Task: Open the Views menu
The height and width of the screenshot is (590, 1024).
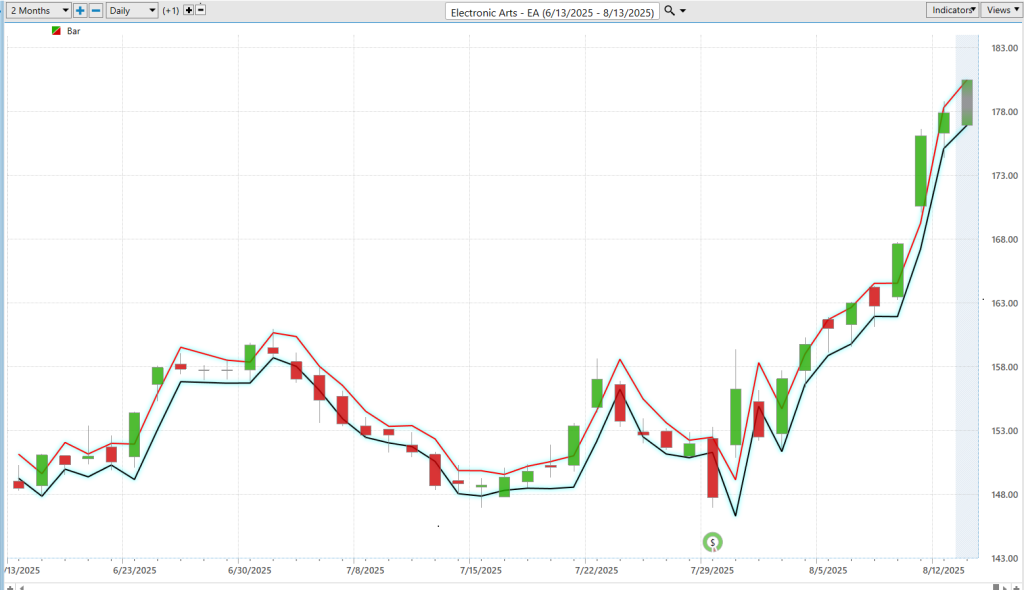Action: tap(1000, 10)
